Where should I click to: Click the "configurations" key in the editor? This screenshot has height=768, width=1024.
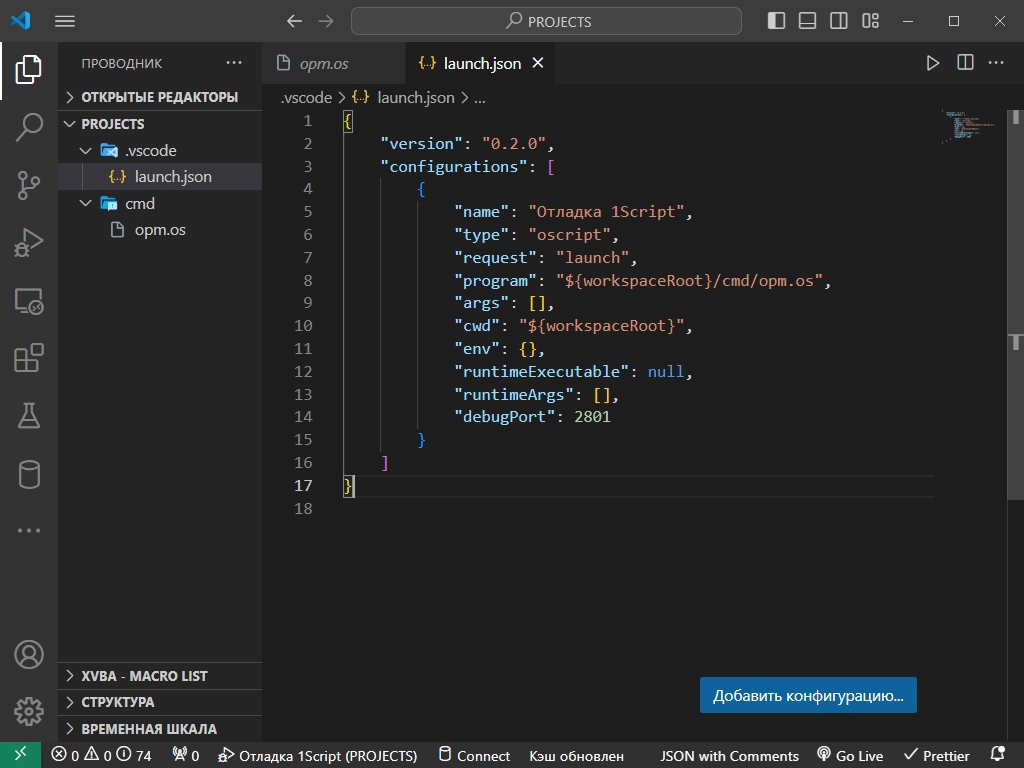[454, 167]
